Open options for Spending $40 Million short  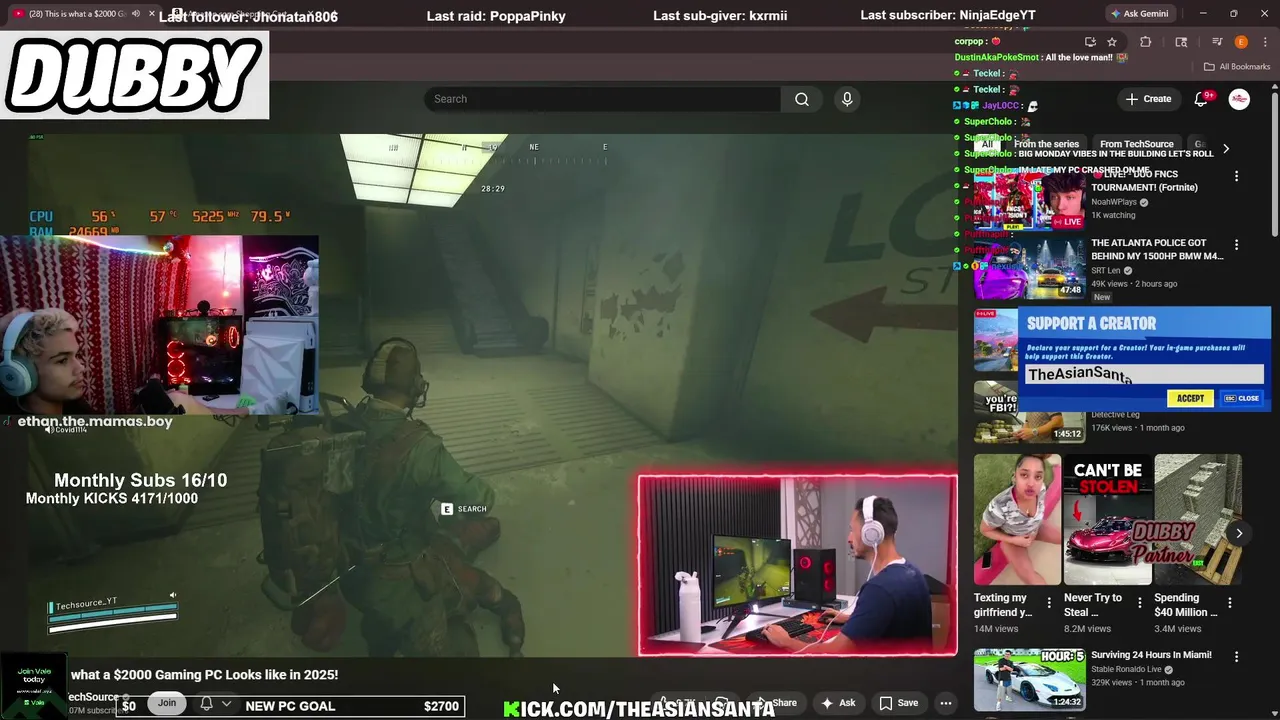[1229, 603]
